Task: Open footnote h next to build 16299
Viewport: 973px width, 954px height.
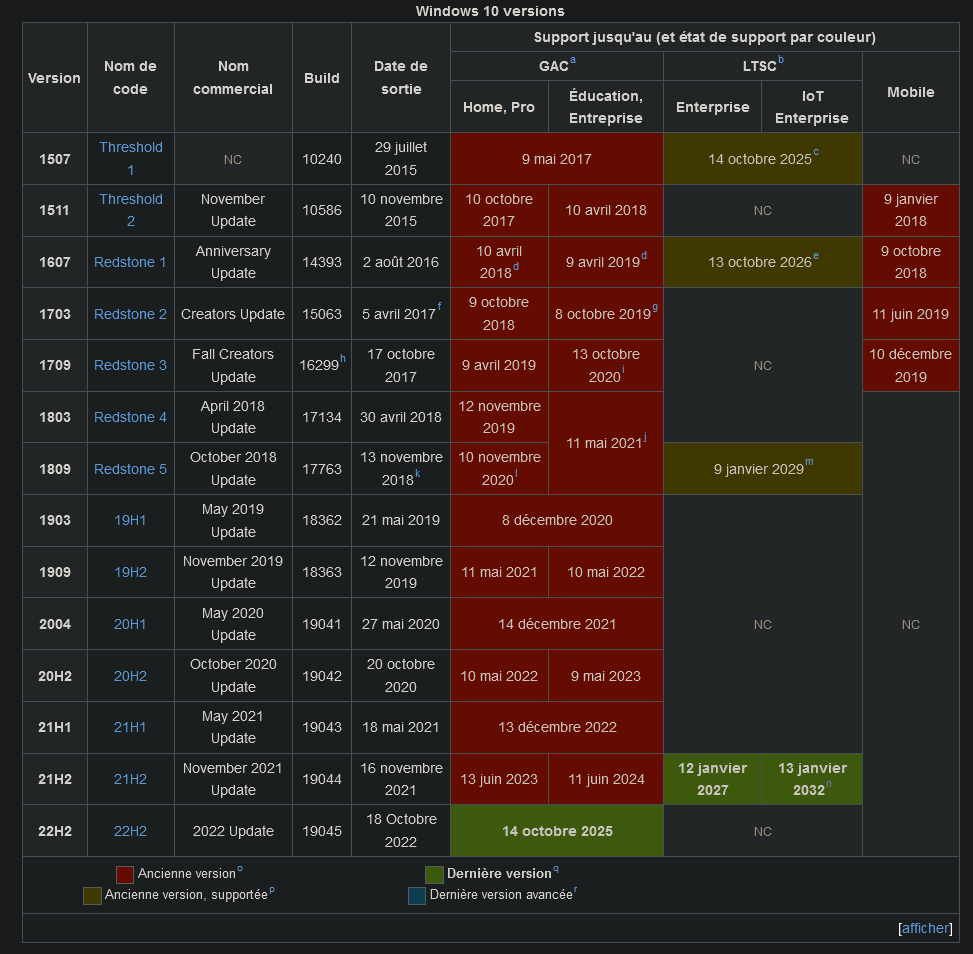Action: point(343,358)
